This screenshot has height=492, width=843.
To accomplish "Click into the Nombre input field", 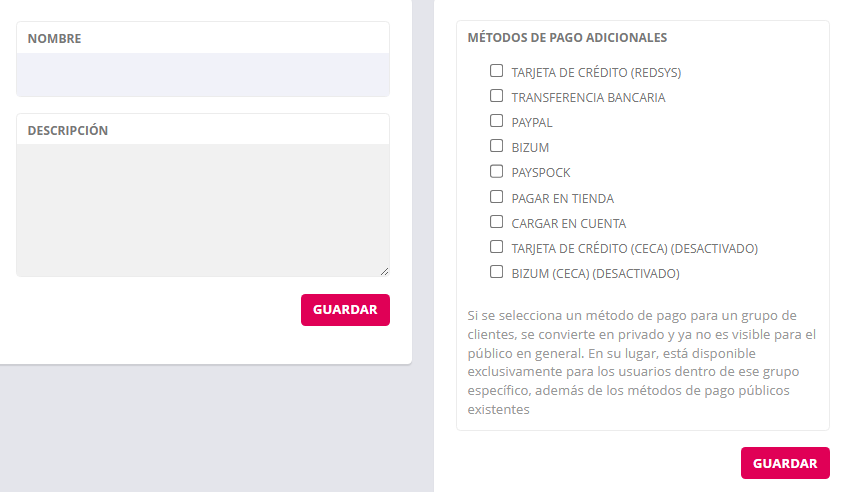I will point(203,75).
